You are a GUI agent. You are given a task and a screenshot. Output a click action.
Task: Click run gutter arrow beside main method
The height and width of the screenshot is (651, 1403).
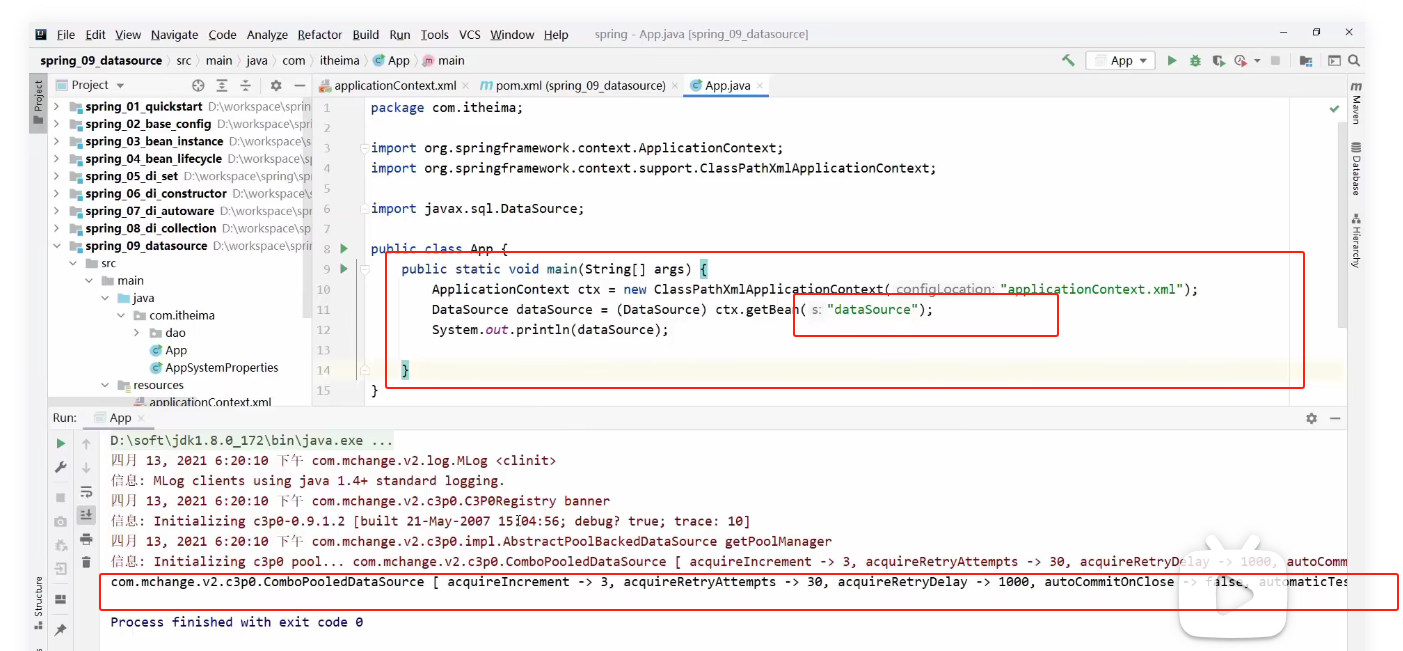[344, 268]
